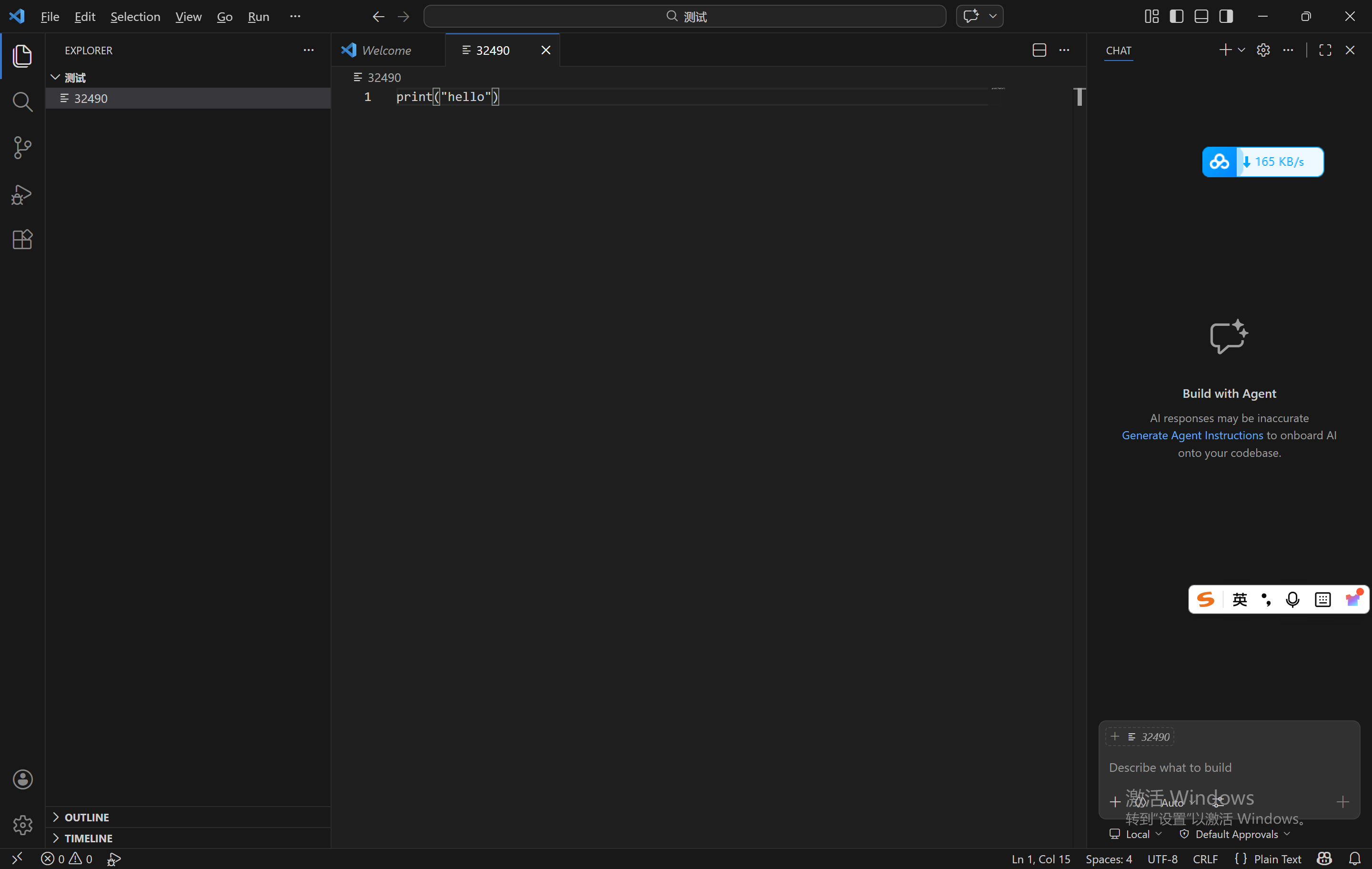The width and height of the screenshot is (1372, 869).
Task: Expand the OUTLINE section
Action: coord(87,817)
